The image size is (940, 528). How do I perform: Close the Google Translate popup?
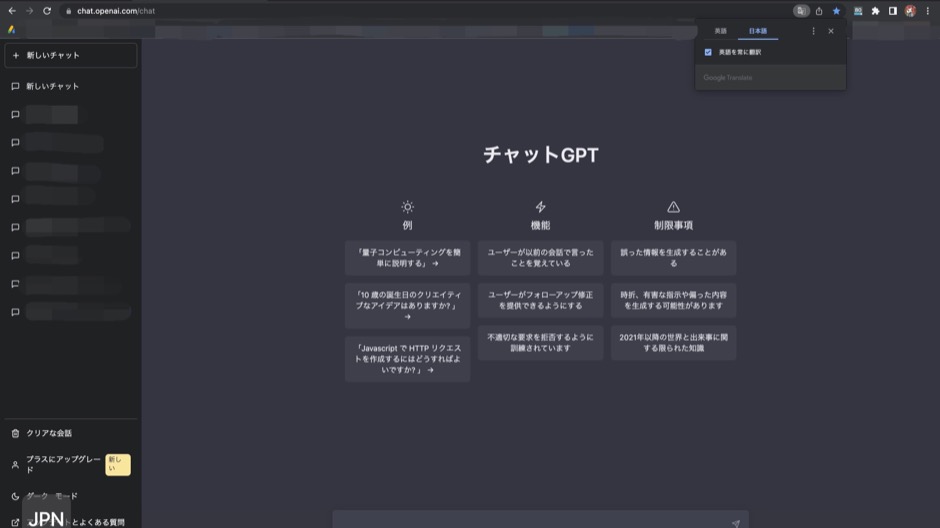click(x=831, y=31)
